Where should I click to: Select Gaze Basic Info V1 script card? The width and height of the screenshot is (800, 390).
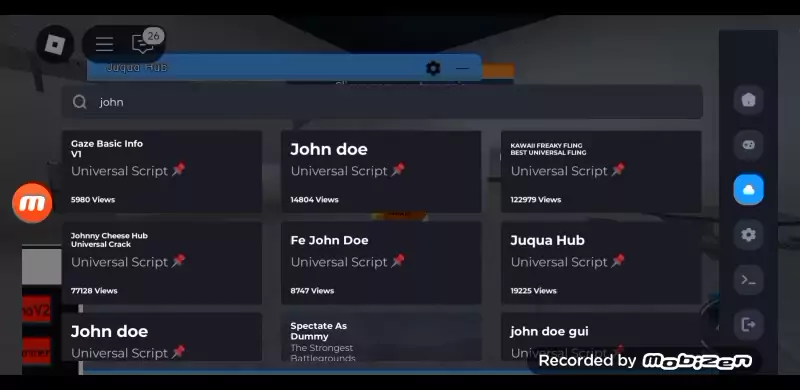(162, 172)
